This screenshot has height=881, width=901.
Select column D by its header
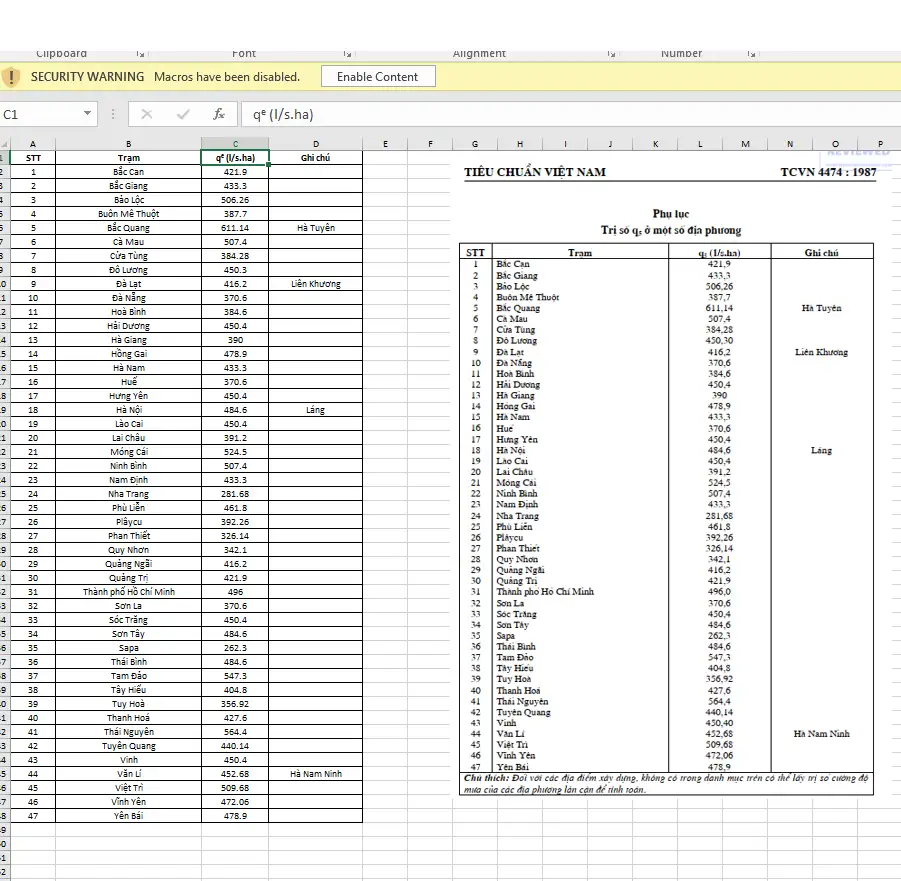click(315, 144)
